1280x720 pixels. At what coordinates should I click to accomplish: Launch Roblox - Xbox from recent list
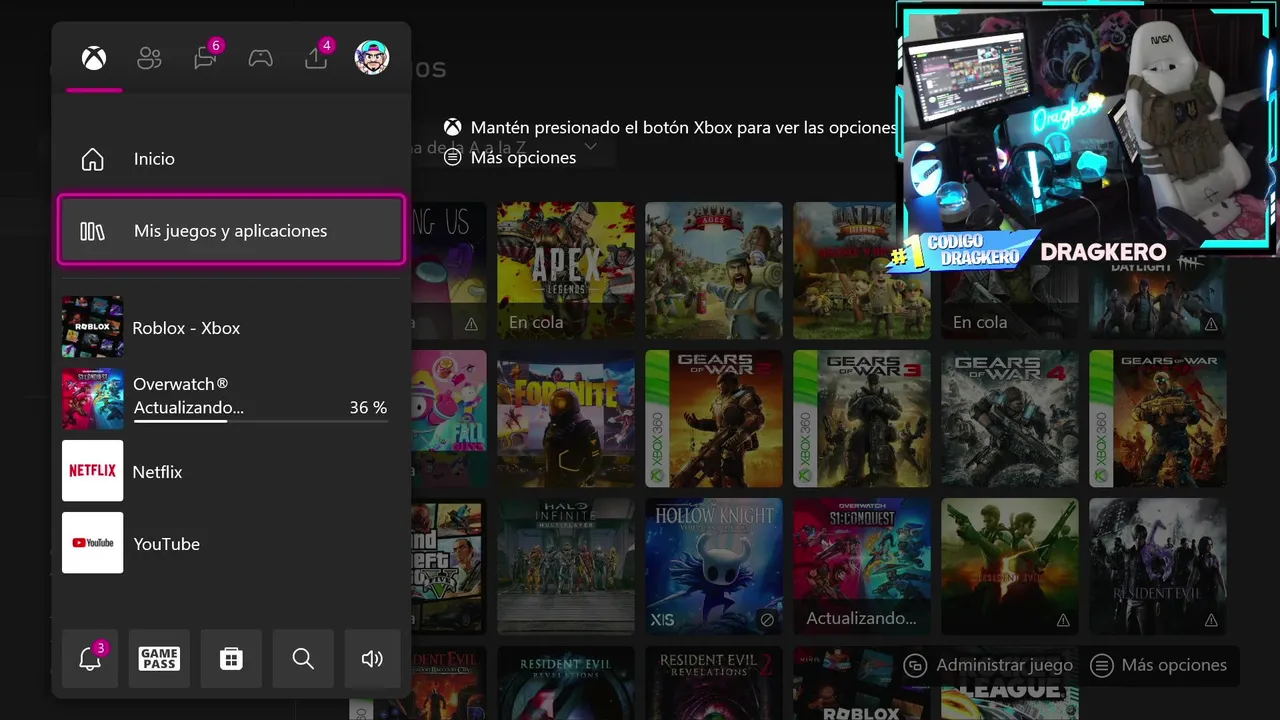click(x=231, y=327)
